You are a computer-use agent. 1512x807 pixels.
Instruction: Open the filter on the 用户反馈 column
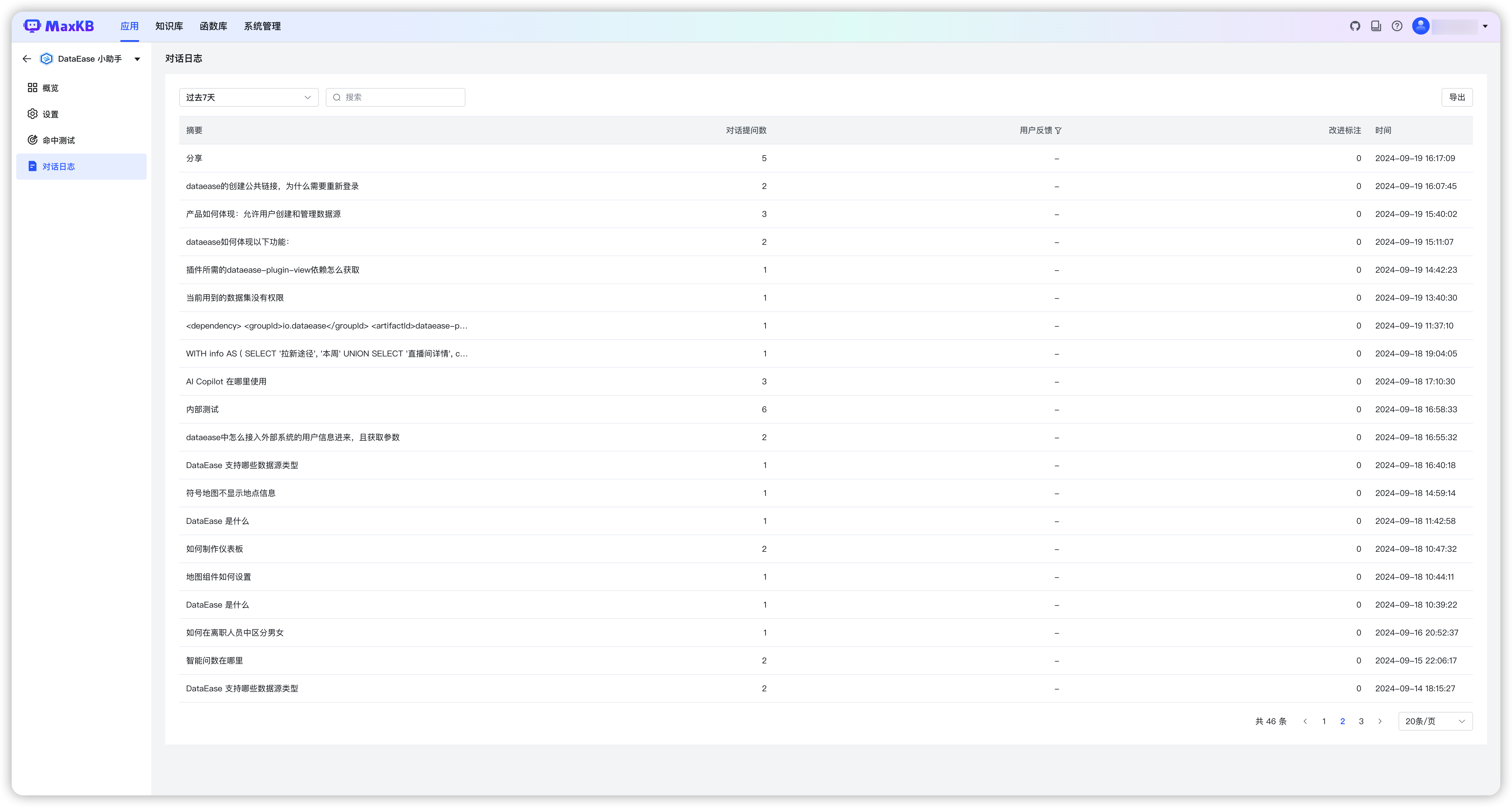pyautogui.click(x=1059, y=130)
